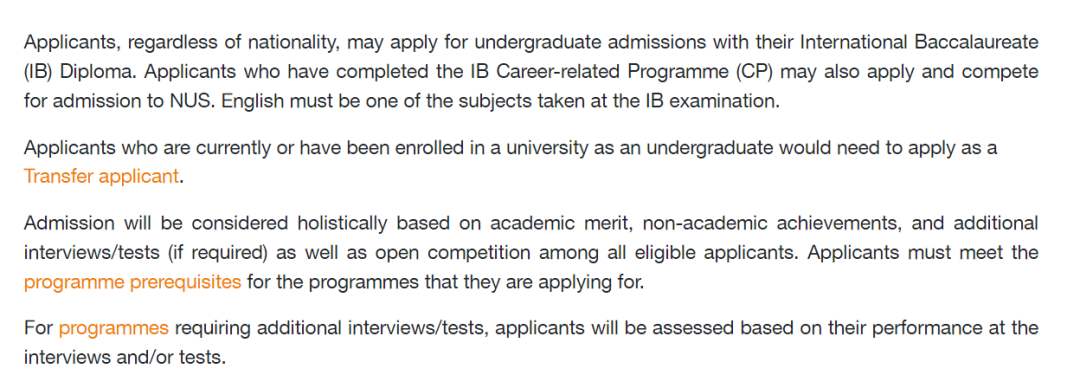Click the phrase International Baccalaureate
The height and width of the screenshot is (375, 1080).
pos(920,42)
